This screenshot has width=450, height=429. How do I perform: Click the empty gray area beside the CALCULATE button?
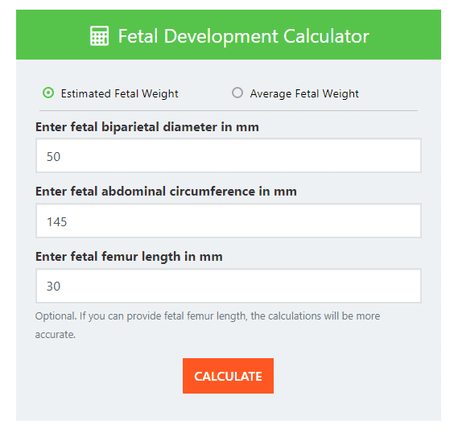click(350, 376)
